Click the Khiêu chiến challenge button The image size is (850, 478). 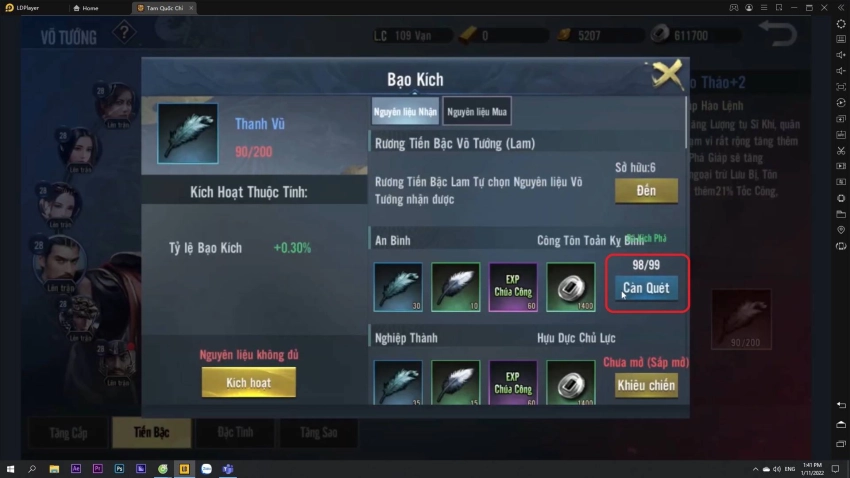pos(646,385)
